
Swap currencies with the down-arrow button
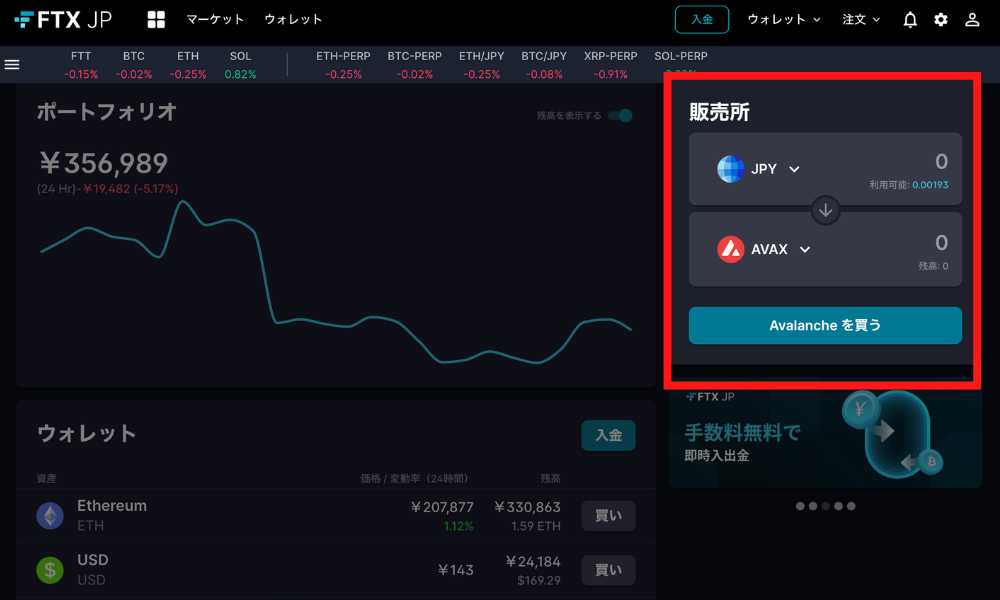click(825, 210)
